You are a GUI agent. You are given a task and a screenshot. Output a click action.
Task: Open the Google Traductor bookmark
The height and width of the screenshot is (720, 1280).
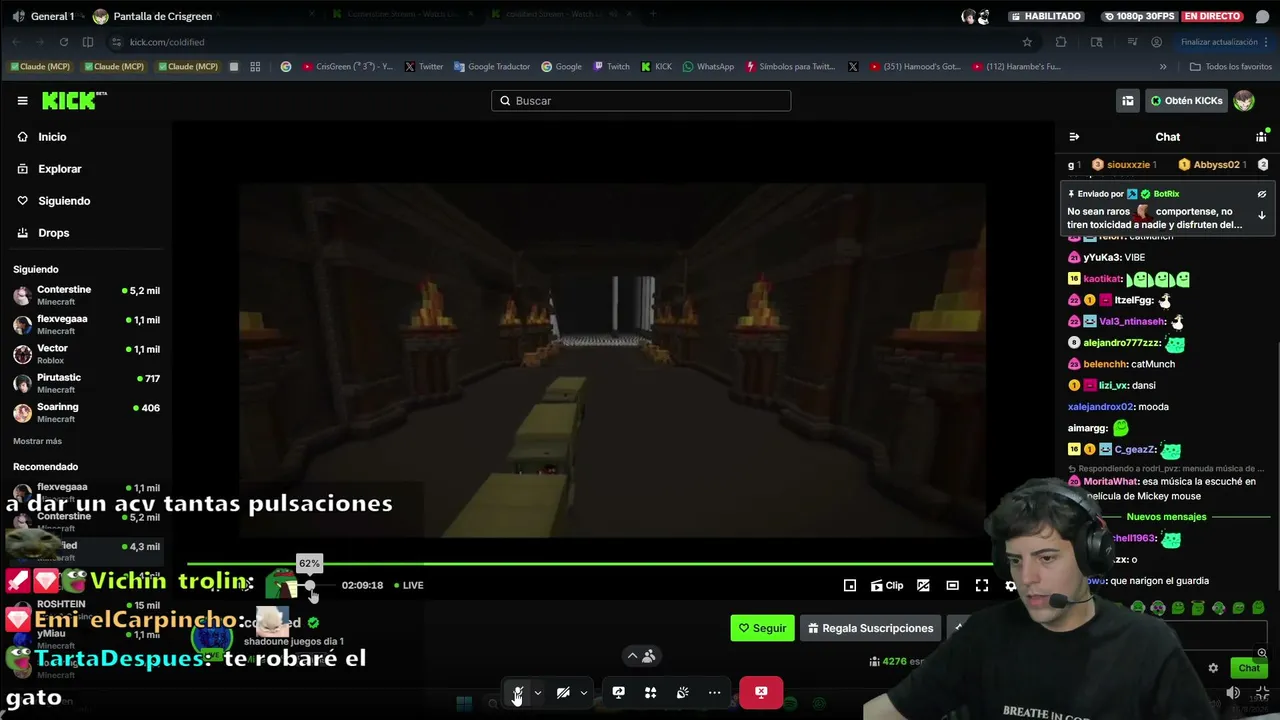click(x=492, y=67)
